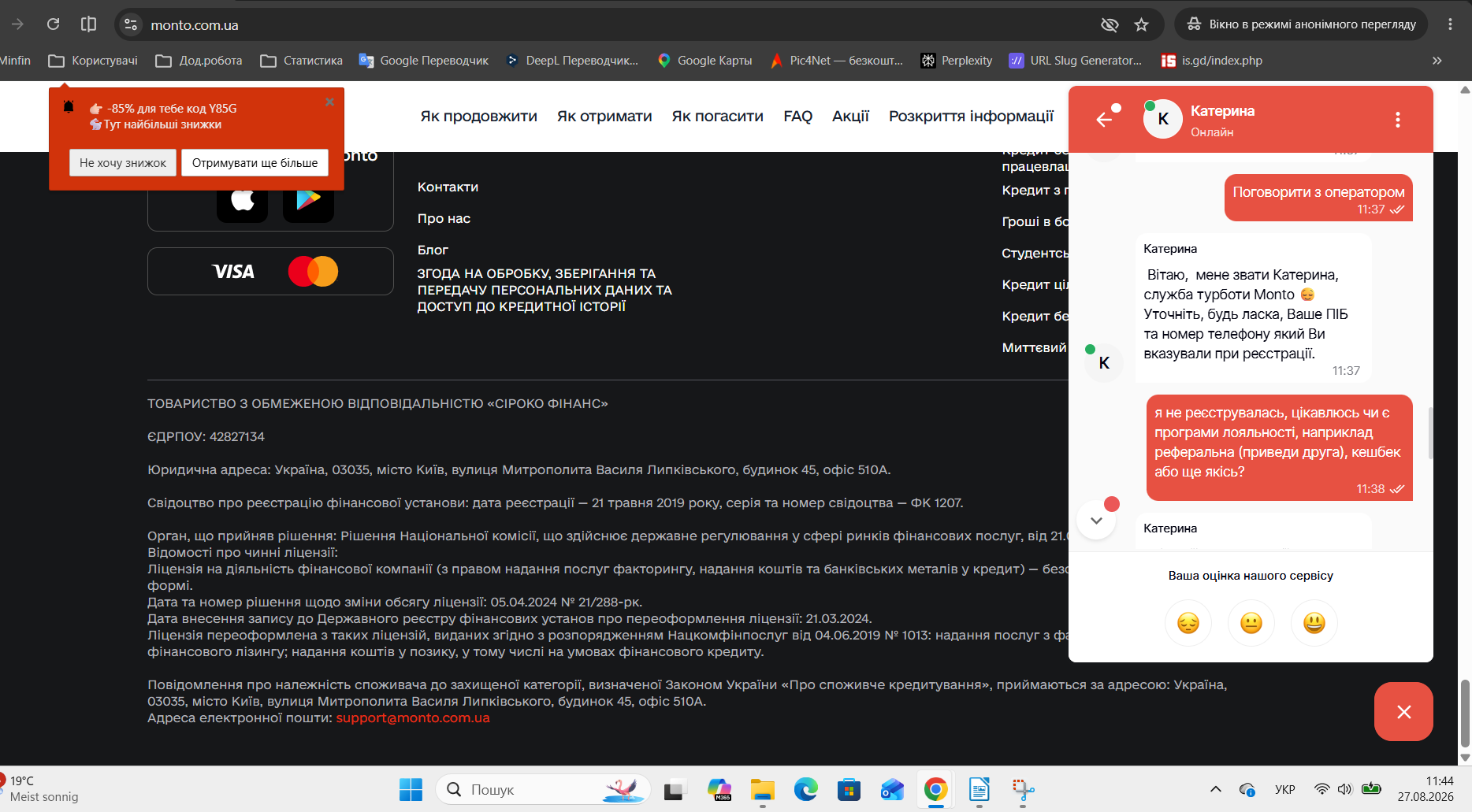Open the is.gd/index.php bookmark

click(x=1212, y=61)
